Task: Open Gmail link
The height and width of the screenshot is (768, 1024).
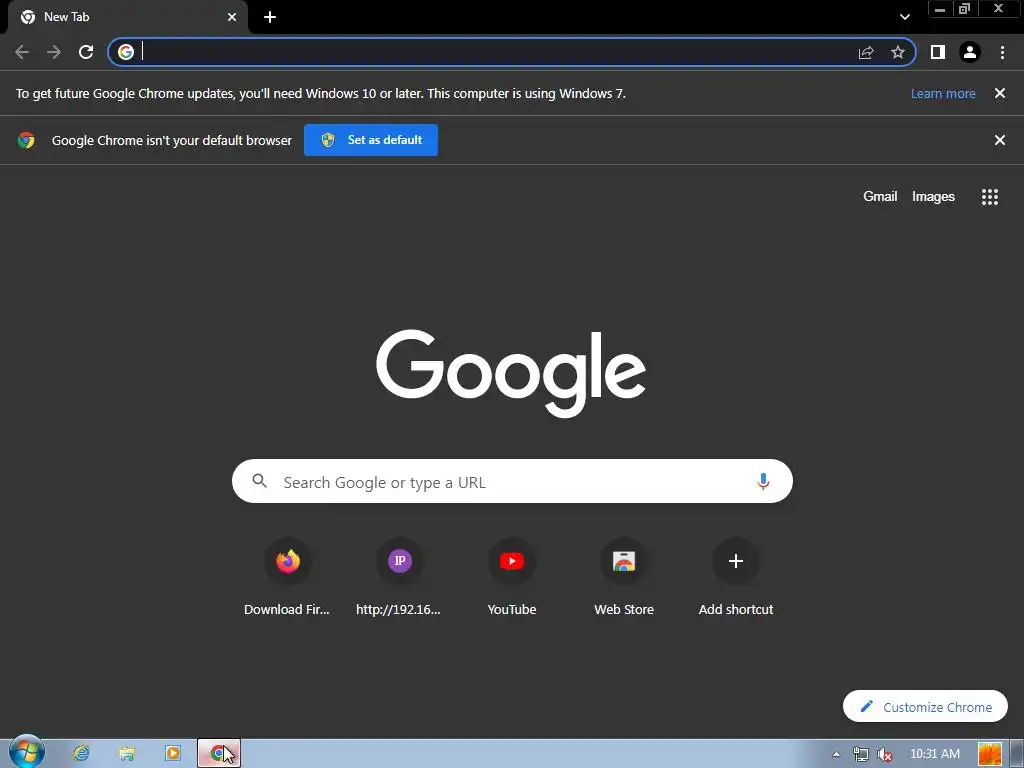Action: click(x=880, y=197)
